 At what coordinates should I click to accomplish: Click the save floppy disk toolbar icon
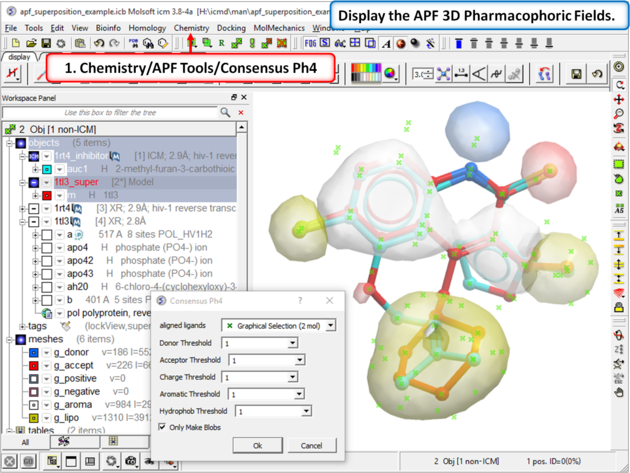(45, 44)
